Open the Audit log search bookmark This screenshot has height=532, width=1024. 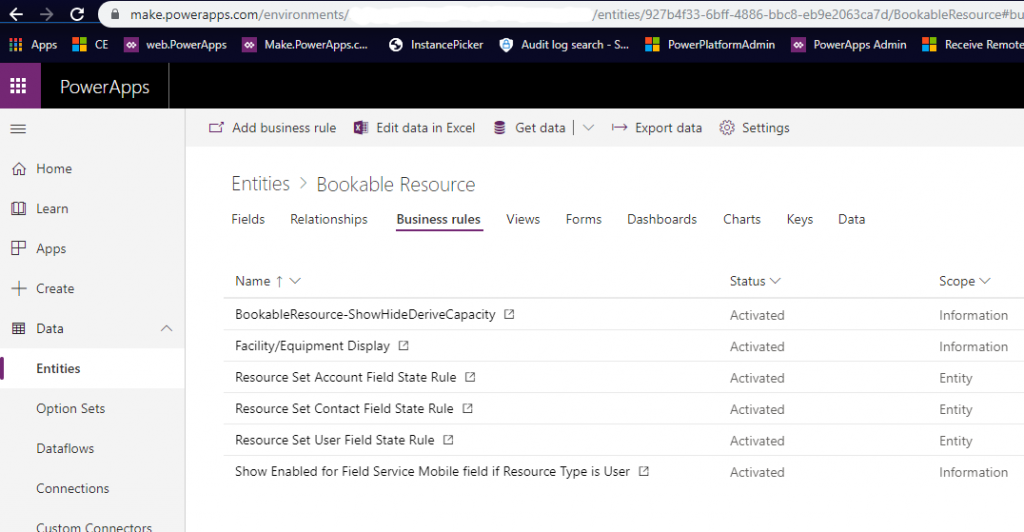[x=564, y=44]
